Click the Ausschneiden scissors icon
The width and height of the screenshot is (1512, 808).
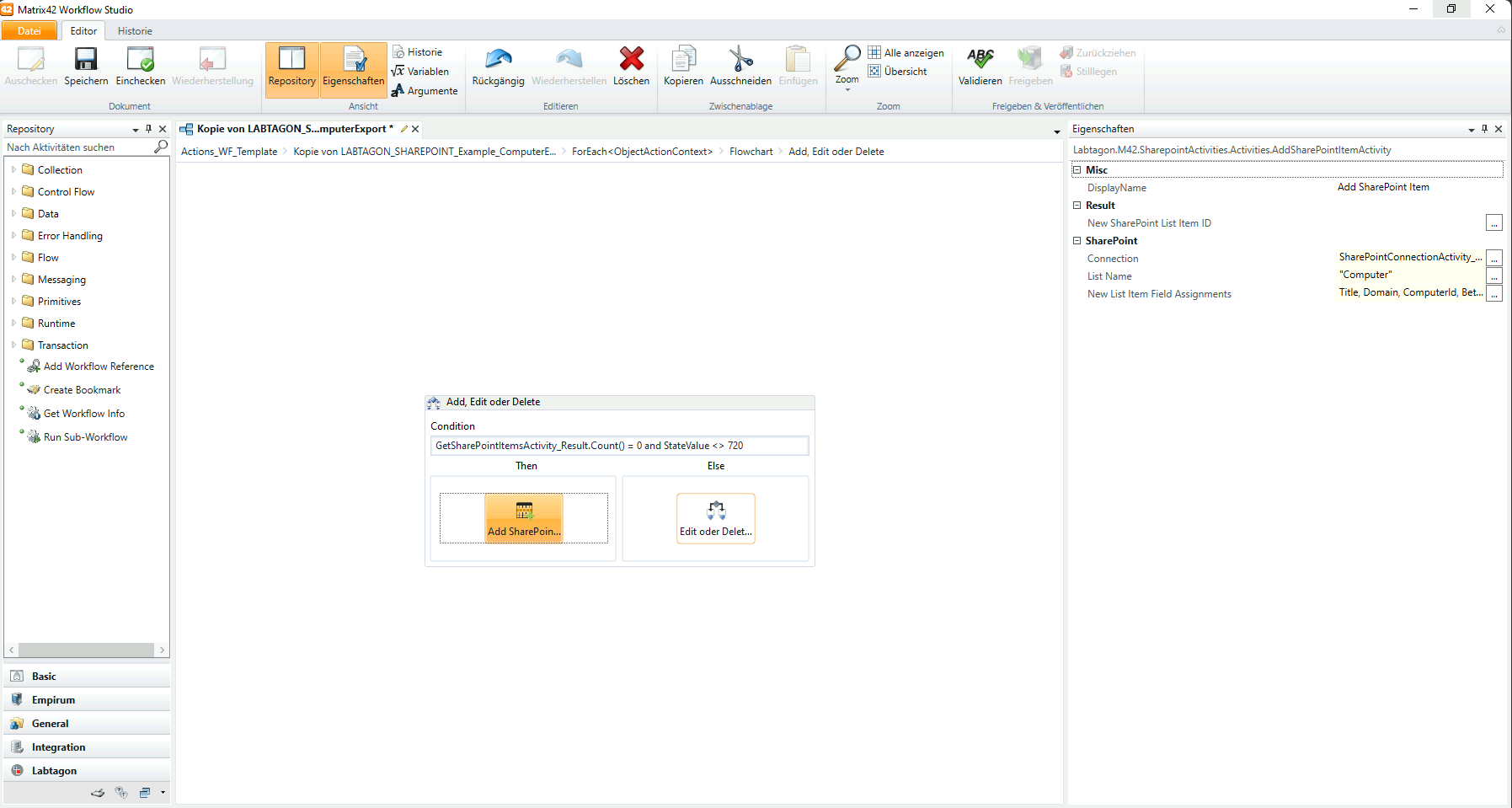click(740, 60)
